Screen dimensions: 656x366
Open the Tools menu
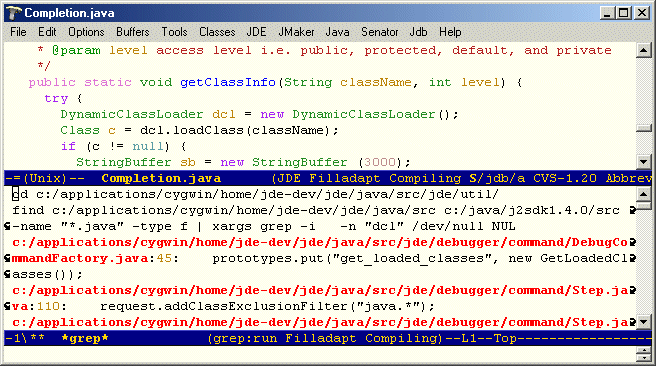(174, 32)
